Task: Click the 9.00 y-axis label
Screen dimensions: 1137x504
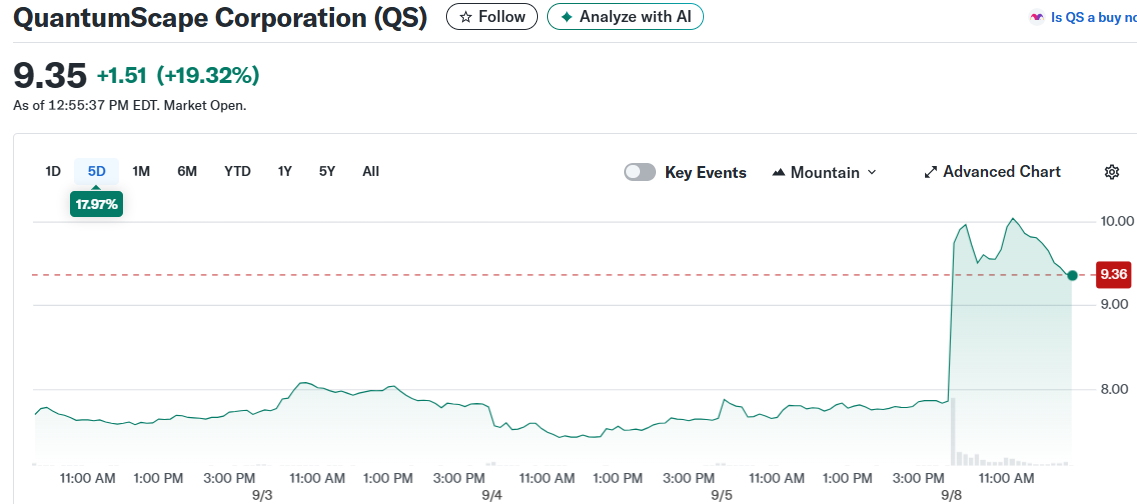Action: coord(1115,305)
